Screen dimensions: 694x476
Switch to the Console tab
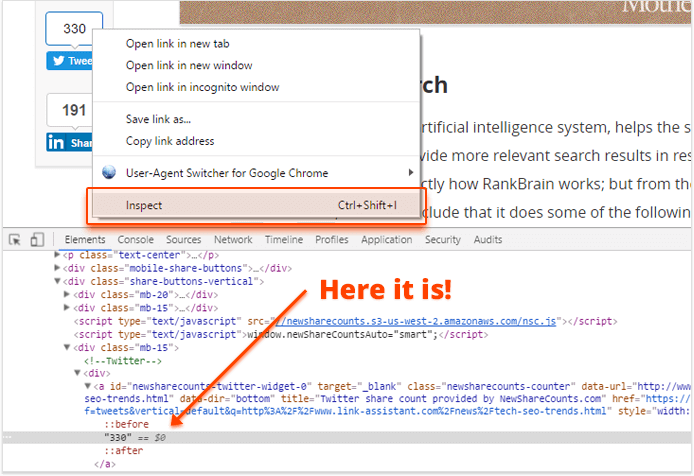pos(135,240)
